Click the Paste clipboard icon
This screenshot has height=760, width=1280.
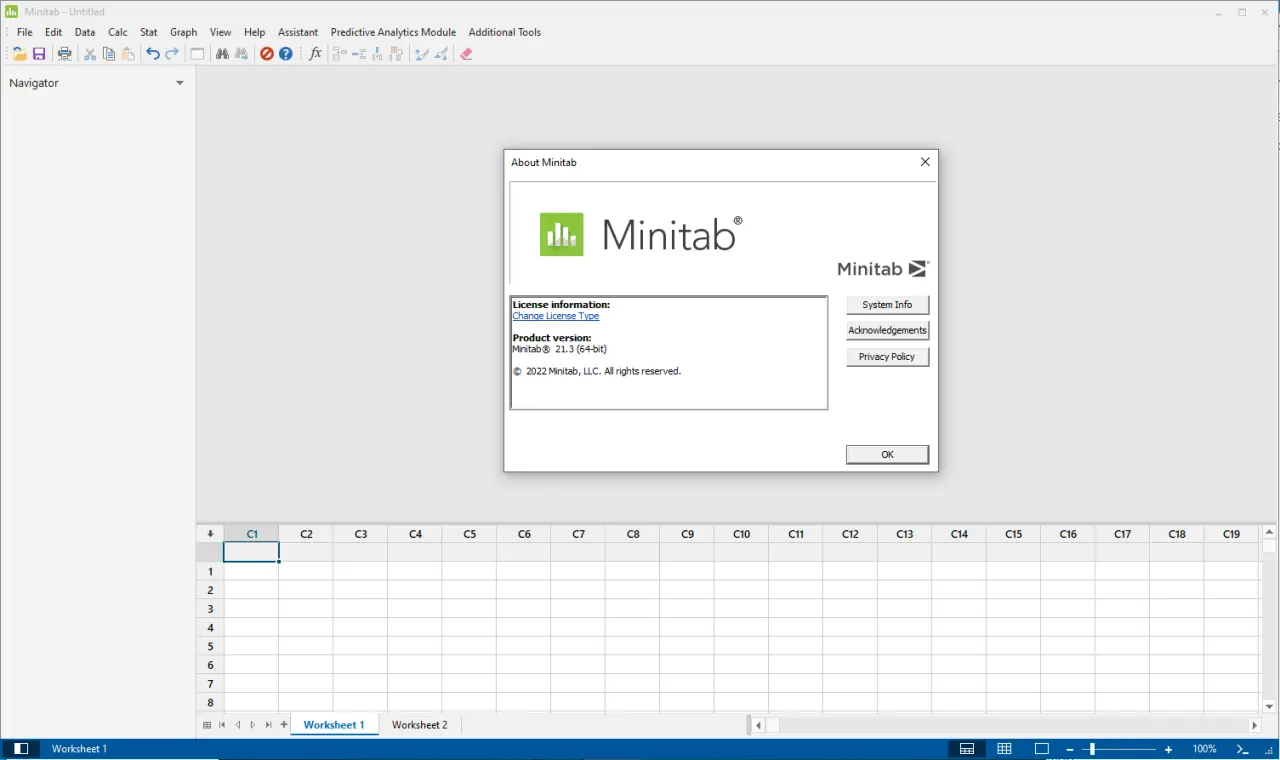pyautogui.click(x=128, y=54)
